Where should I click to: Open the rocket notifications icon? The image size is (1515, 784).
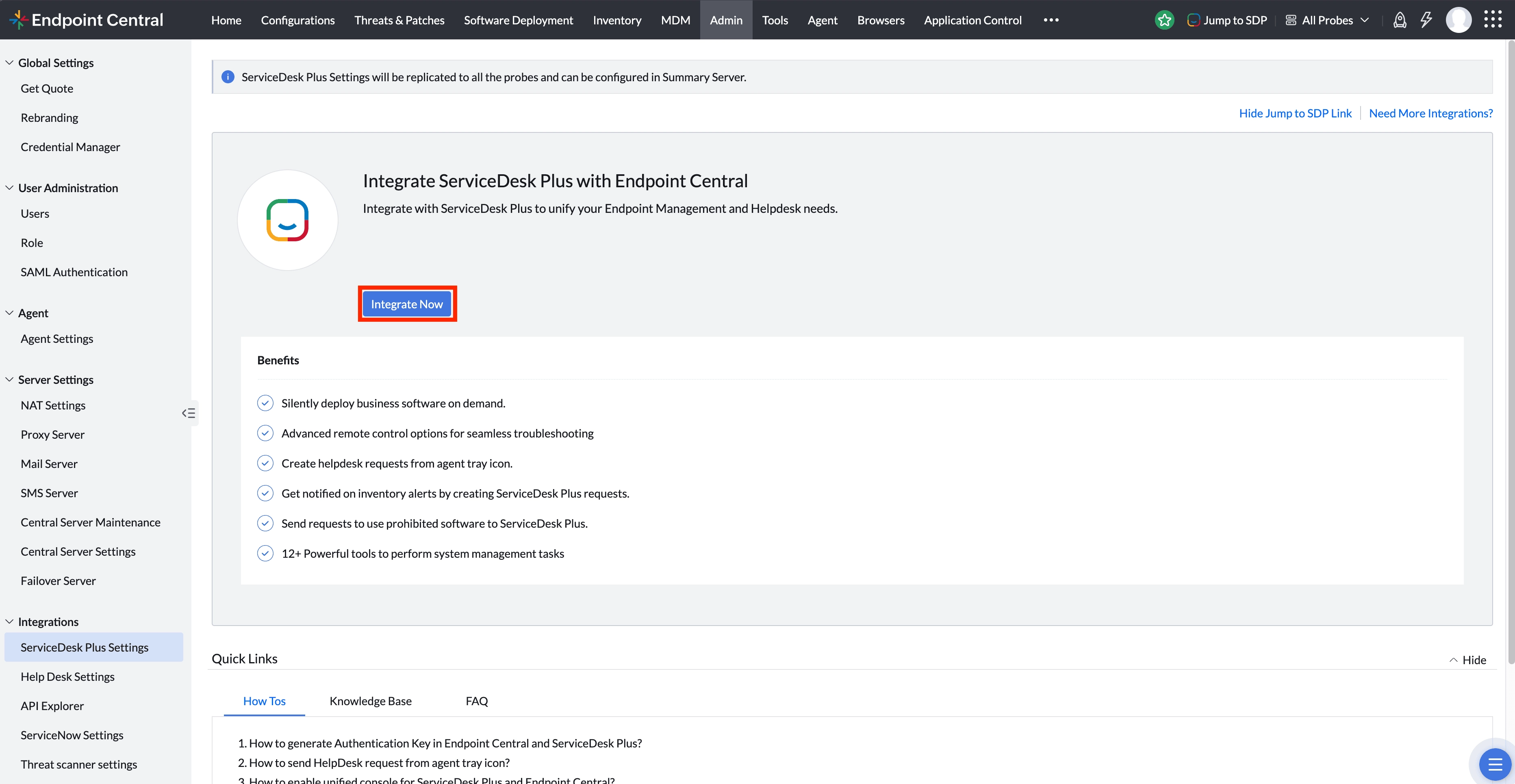(x=1400, y=20)
